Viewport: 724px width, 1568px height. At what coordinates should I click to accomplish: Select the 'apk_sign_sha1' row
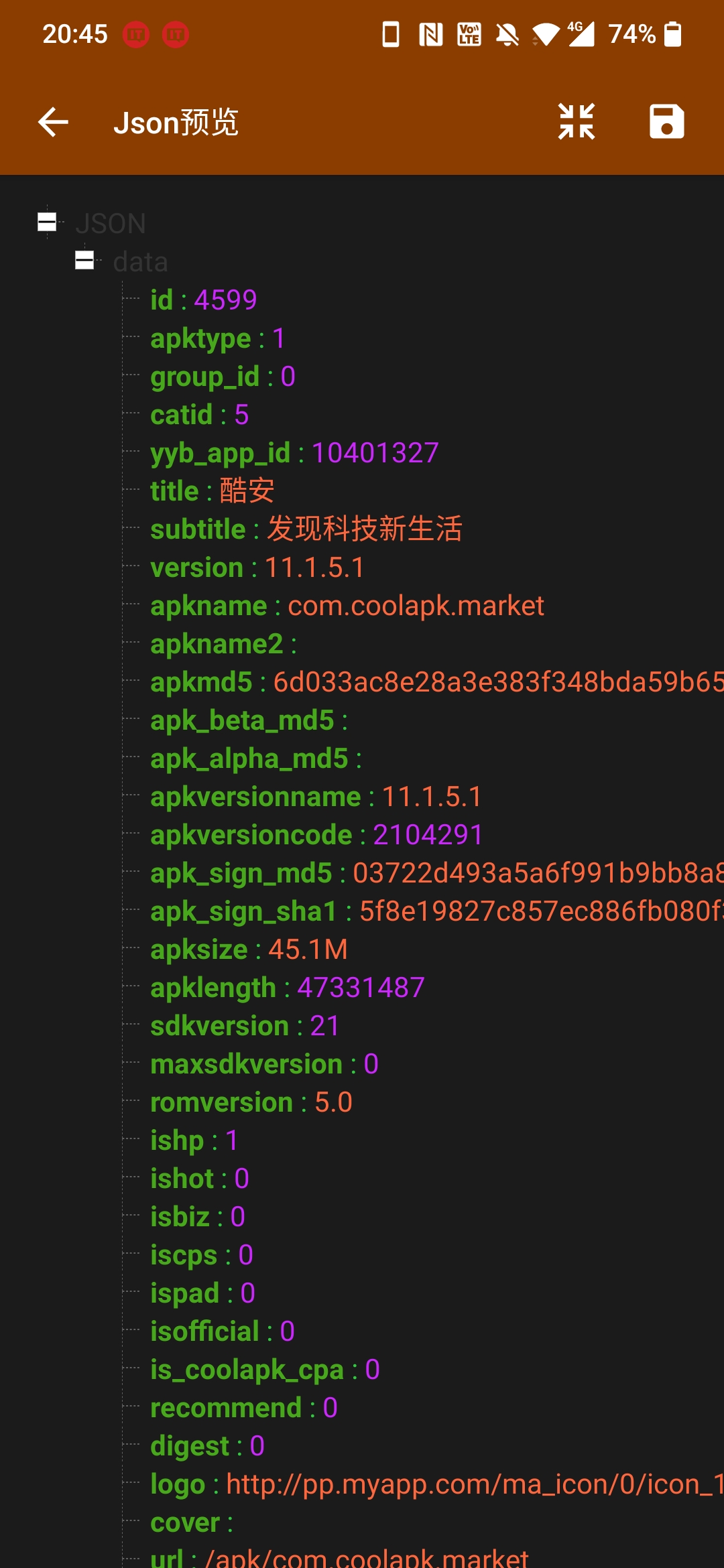tap(437, 911)
